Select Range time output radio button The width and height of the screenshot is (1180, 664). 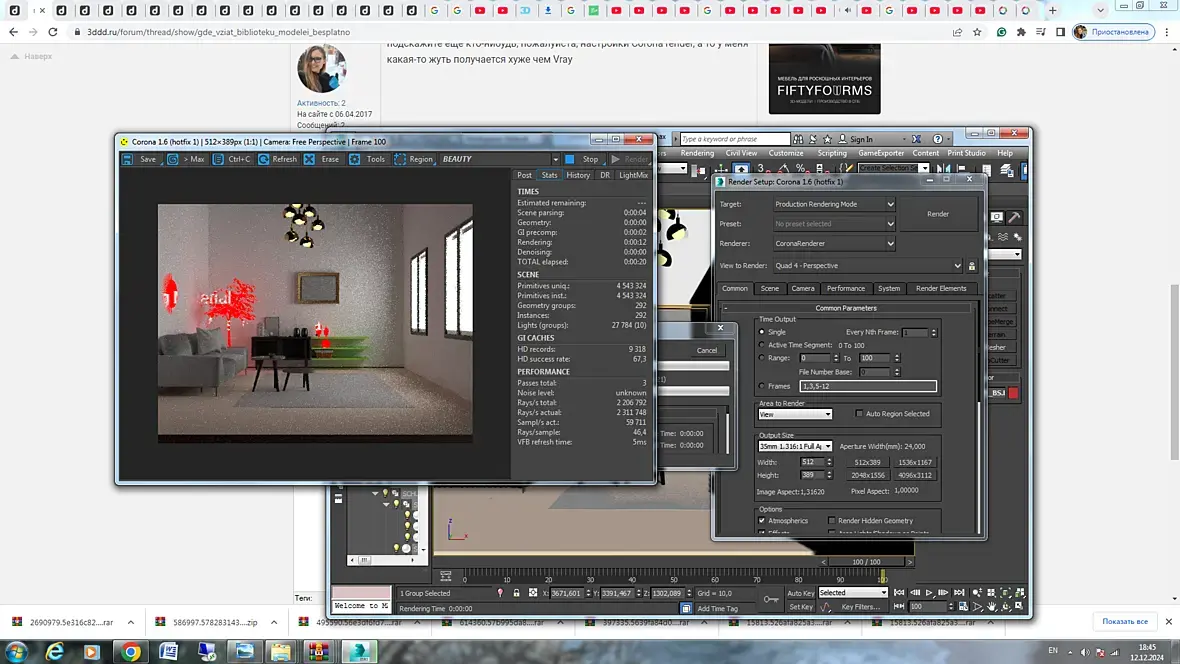click(762, 358)
